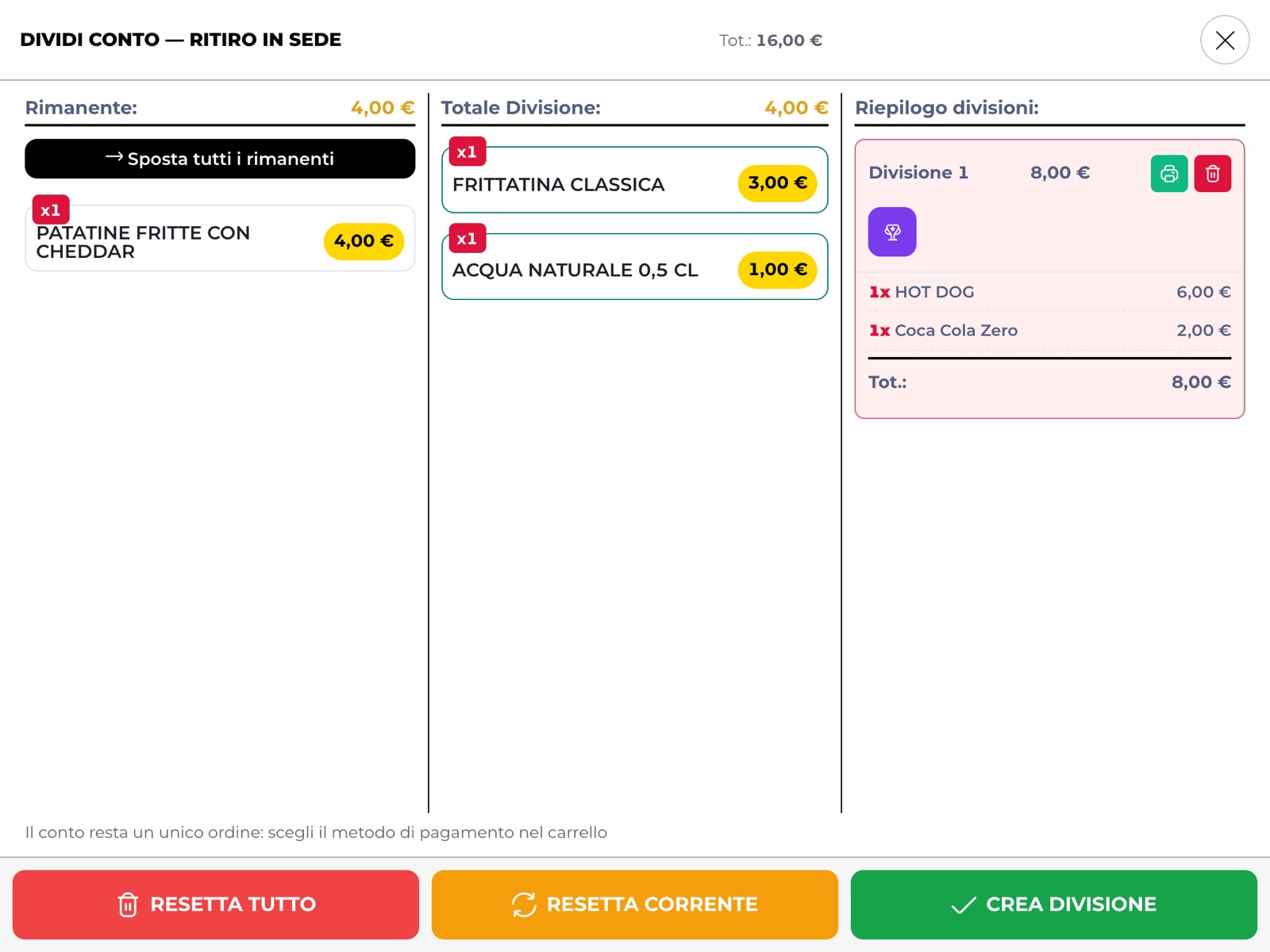Select the Acqua Naturale 0,5 CL card
This screenshot has width=1270, height=952.
coord(635,267)
